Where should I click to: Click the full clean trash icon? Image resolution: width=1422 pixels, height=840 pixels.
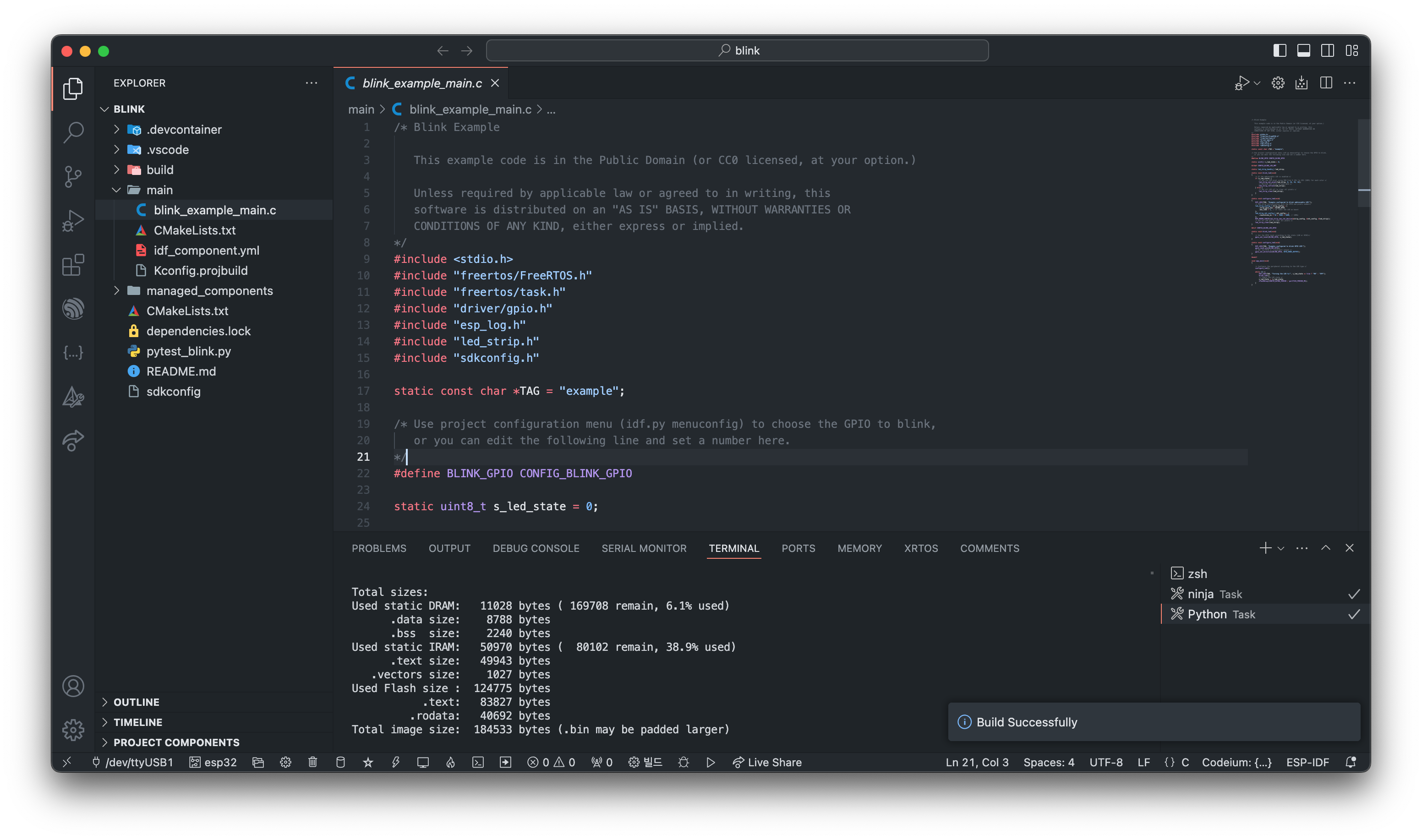tap(312, 763)
